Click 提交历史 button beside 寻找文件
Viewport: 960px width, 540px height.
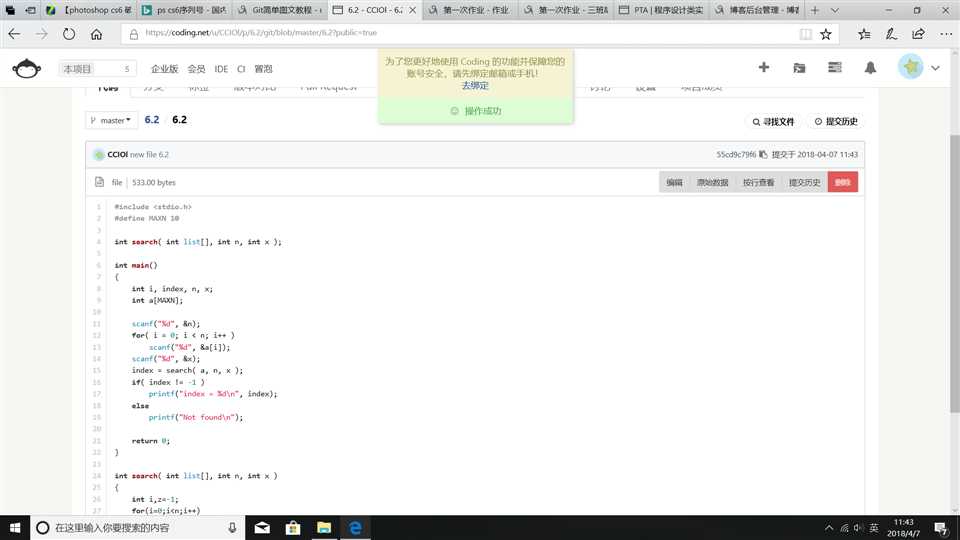[x=836, y=122]
